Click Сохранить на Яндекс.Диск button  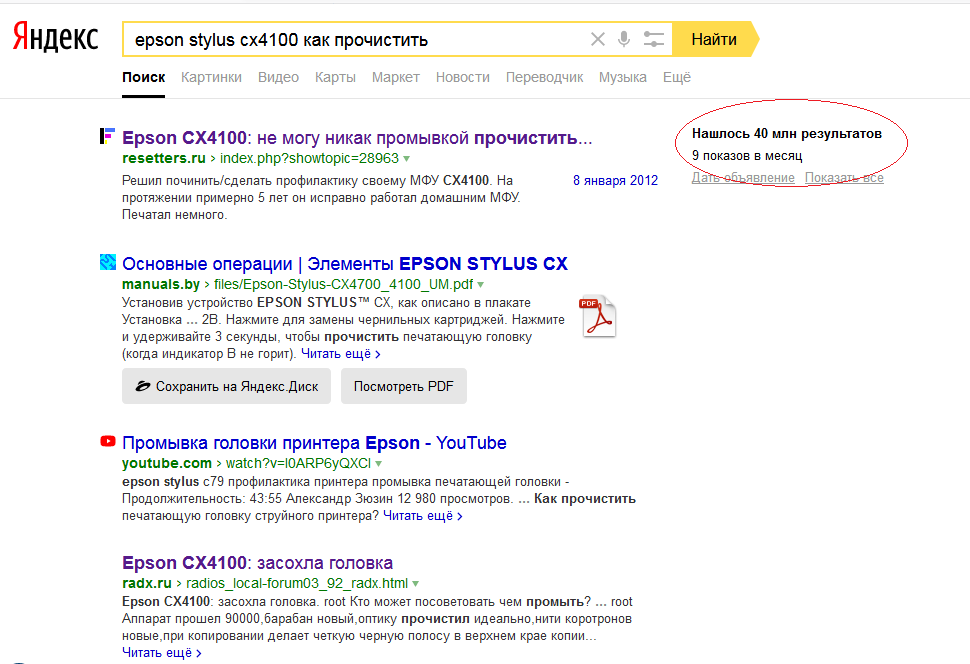[x=226, y=386]
